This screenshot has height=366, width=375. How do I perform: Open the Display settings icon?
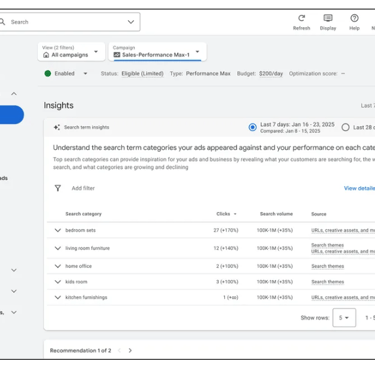click(x=328, y=18)
